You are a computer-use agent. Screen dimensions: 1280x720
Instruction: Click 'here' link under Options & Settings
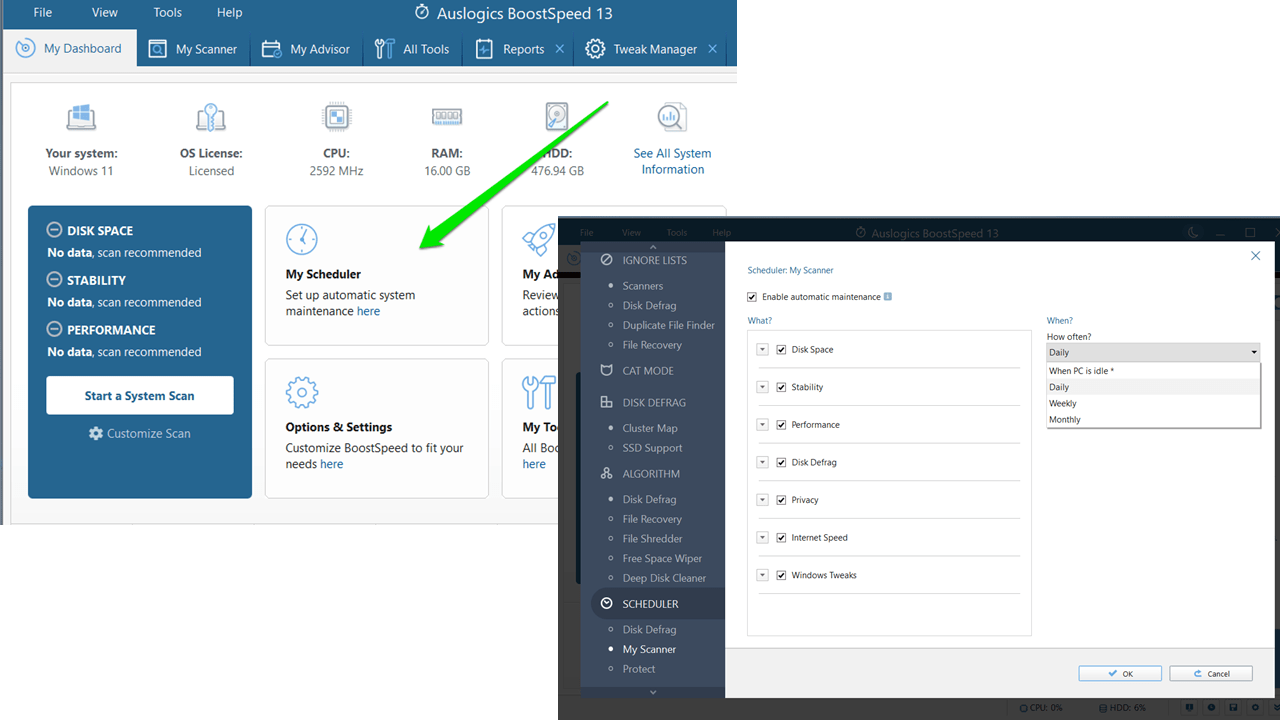(332, 464)
